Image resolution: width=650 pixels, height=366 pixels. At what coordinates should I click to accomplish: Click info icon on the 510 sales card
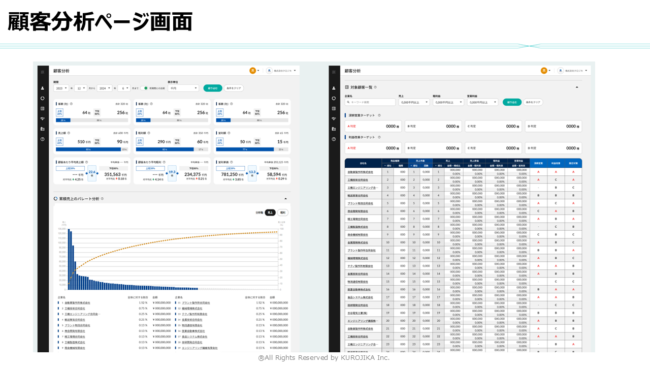[x=68, y=133]
